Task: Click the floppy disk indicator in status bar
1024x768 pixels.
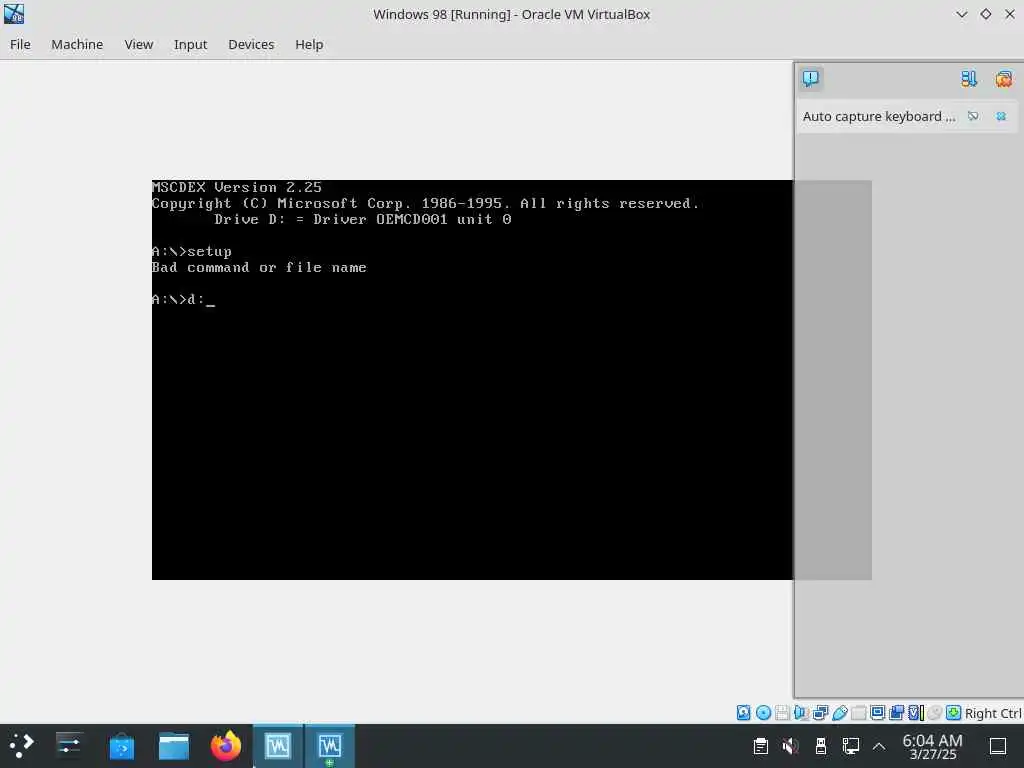Action: 782,712
